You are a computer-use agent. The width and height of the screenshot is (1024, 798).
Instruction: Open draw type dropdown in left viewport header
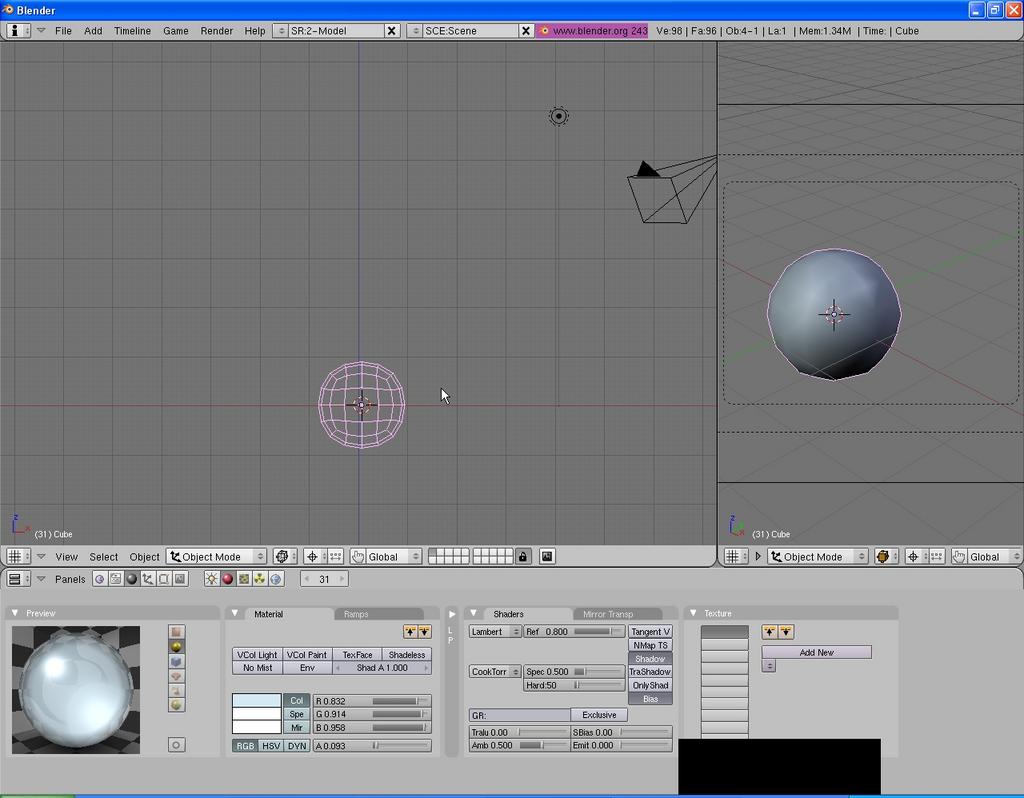coord(285,556)
